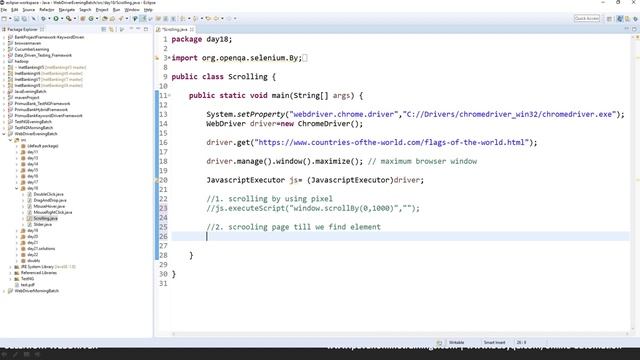Viewport: 640px width, 360px height.
Task: Click the New file toolbar icon
Action: point(4,18)
